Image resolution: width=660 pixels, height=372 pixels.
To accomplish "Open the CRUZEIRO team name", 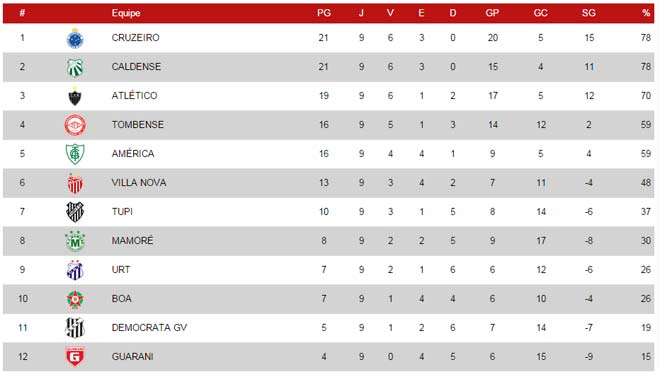I will coord(136,38).
